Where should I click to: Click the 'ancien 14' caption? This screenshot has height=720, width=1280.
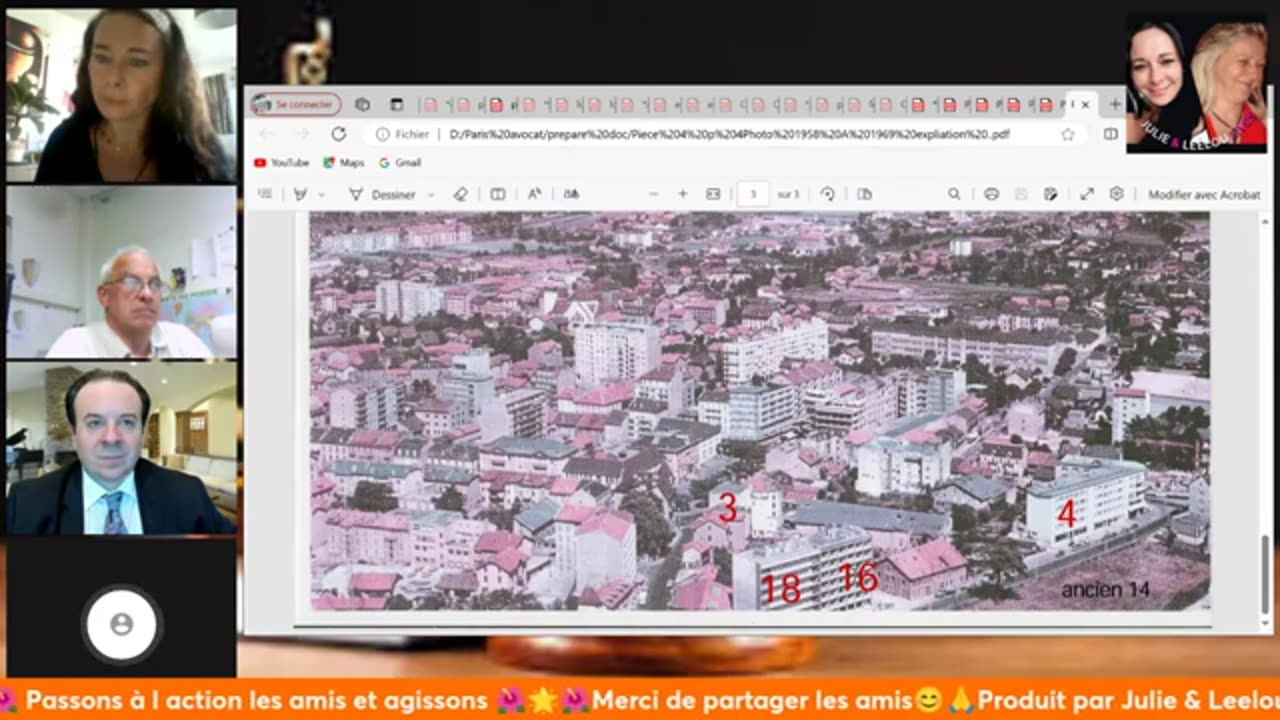click(1105, 590)
